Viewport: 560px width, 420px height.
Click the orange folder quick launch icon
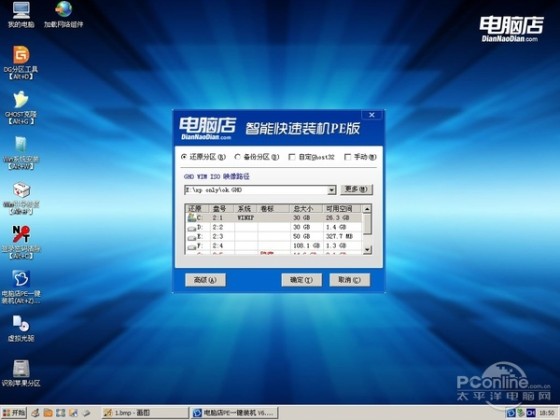pyautogui.click(x=48, y=413)
